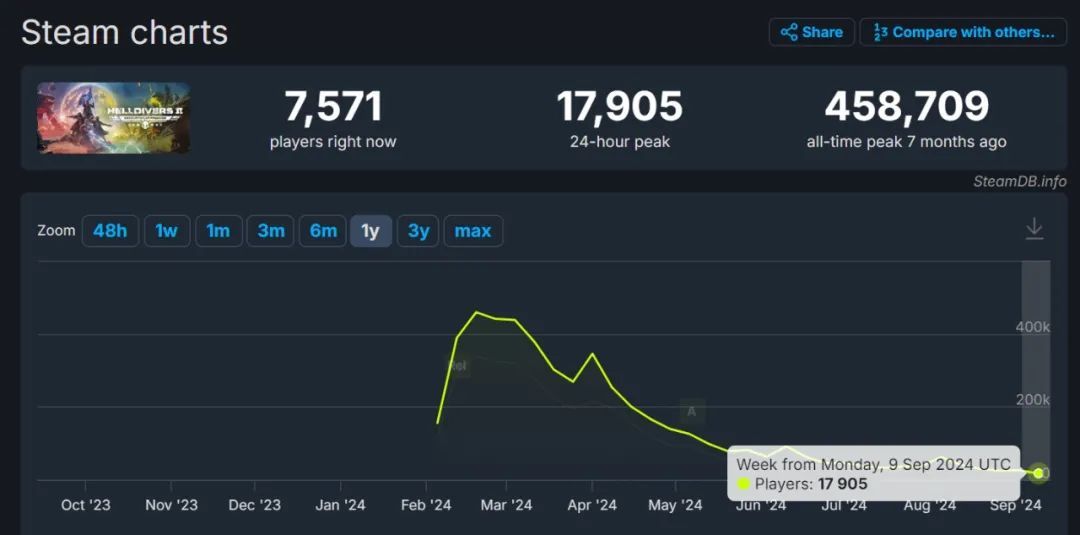Open Compare with others option
This screenshot has width=1080, height=535.
click(x=963, y=32)
